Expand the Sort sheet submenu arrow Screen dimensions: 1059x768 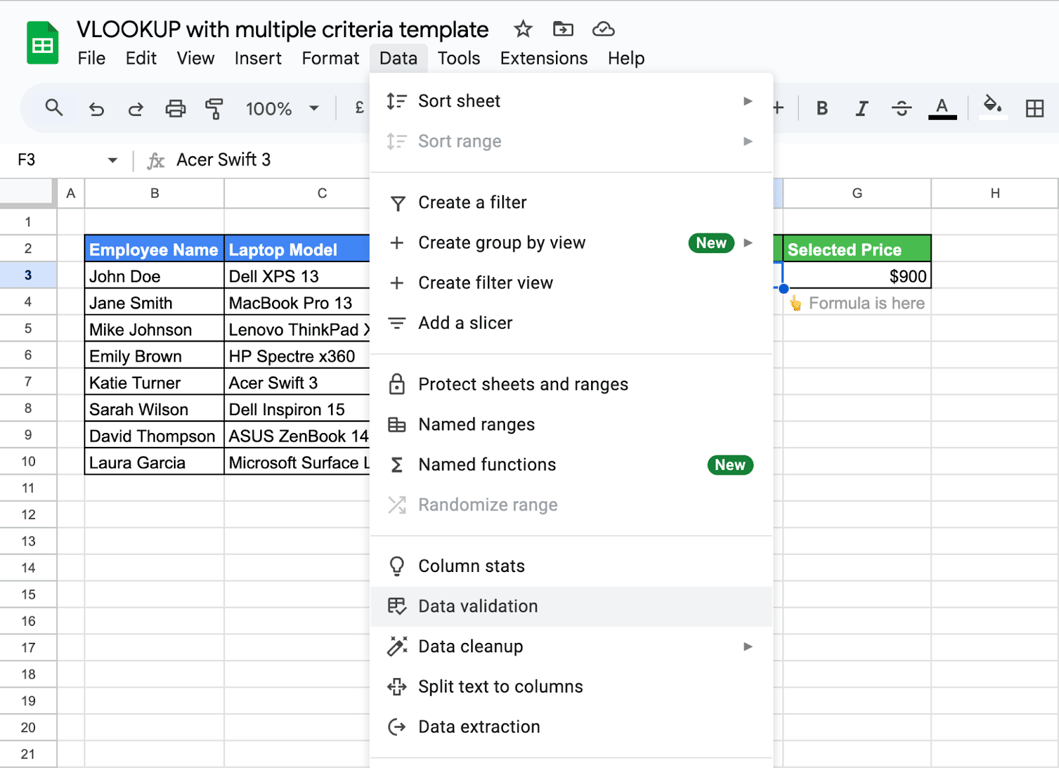point(748,101)
